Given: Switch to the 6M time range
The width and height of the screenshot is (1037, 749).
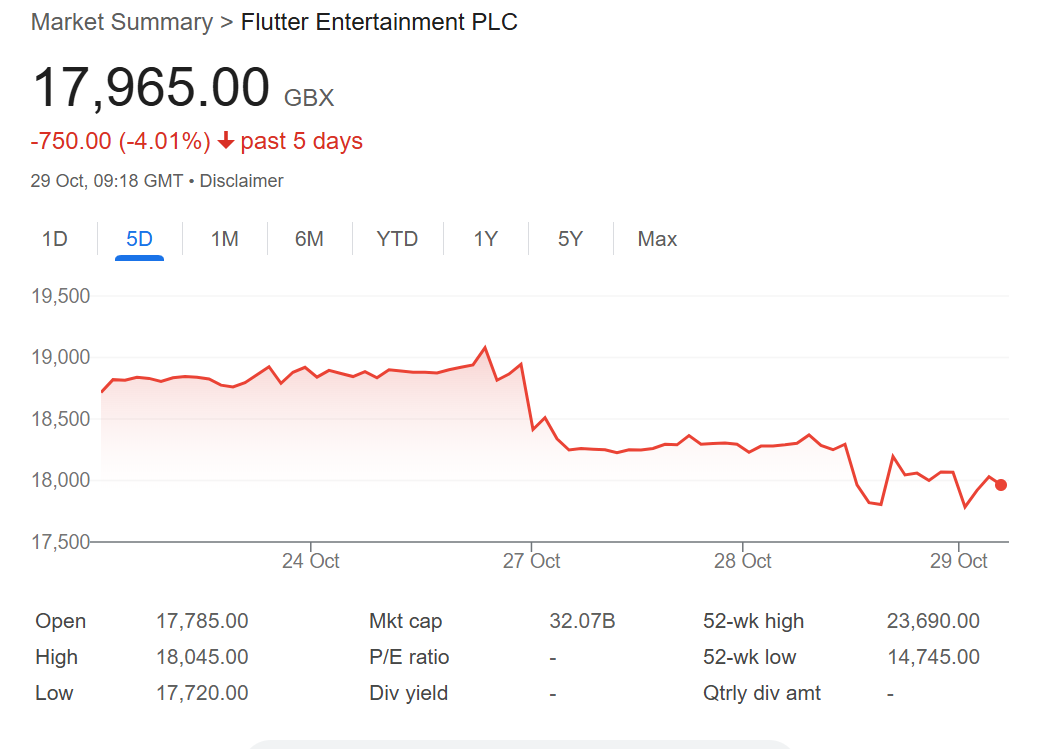Looking at the screenshot, I should click(x=310, y=238).
